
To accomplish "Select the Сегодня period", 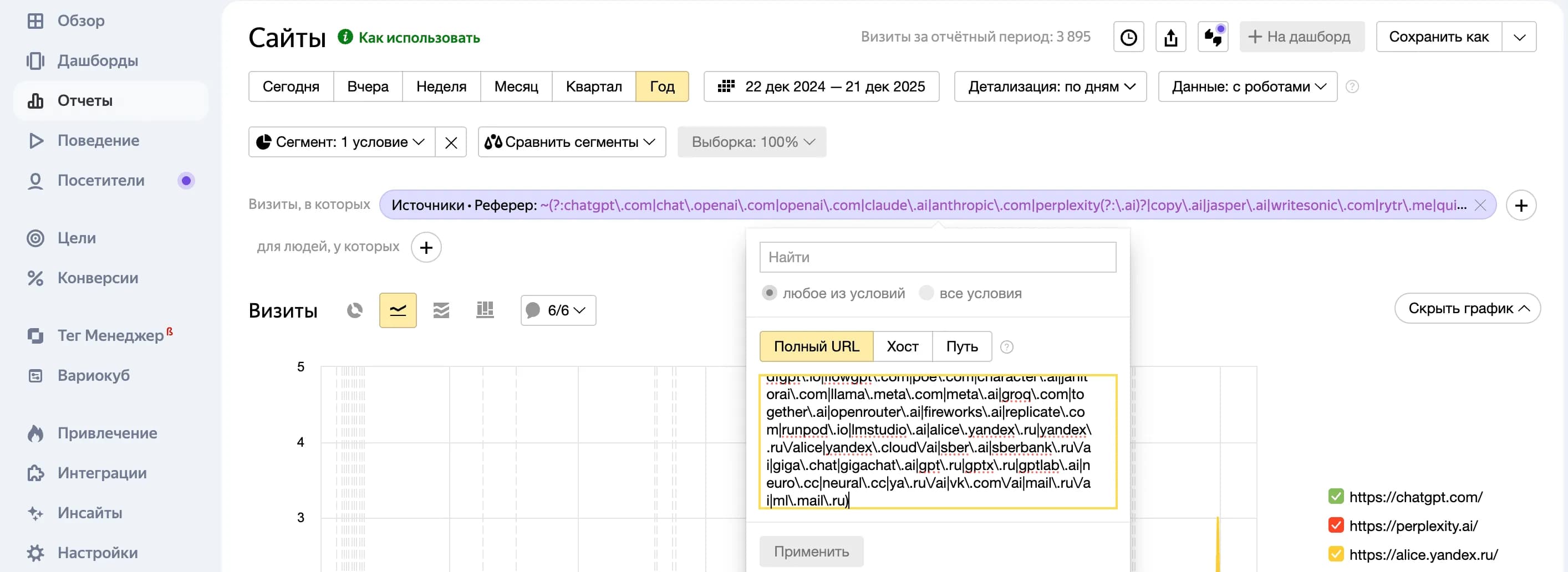I will pyautogui.click(x=291, y=87).
